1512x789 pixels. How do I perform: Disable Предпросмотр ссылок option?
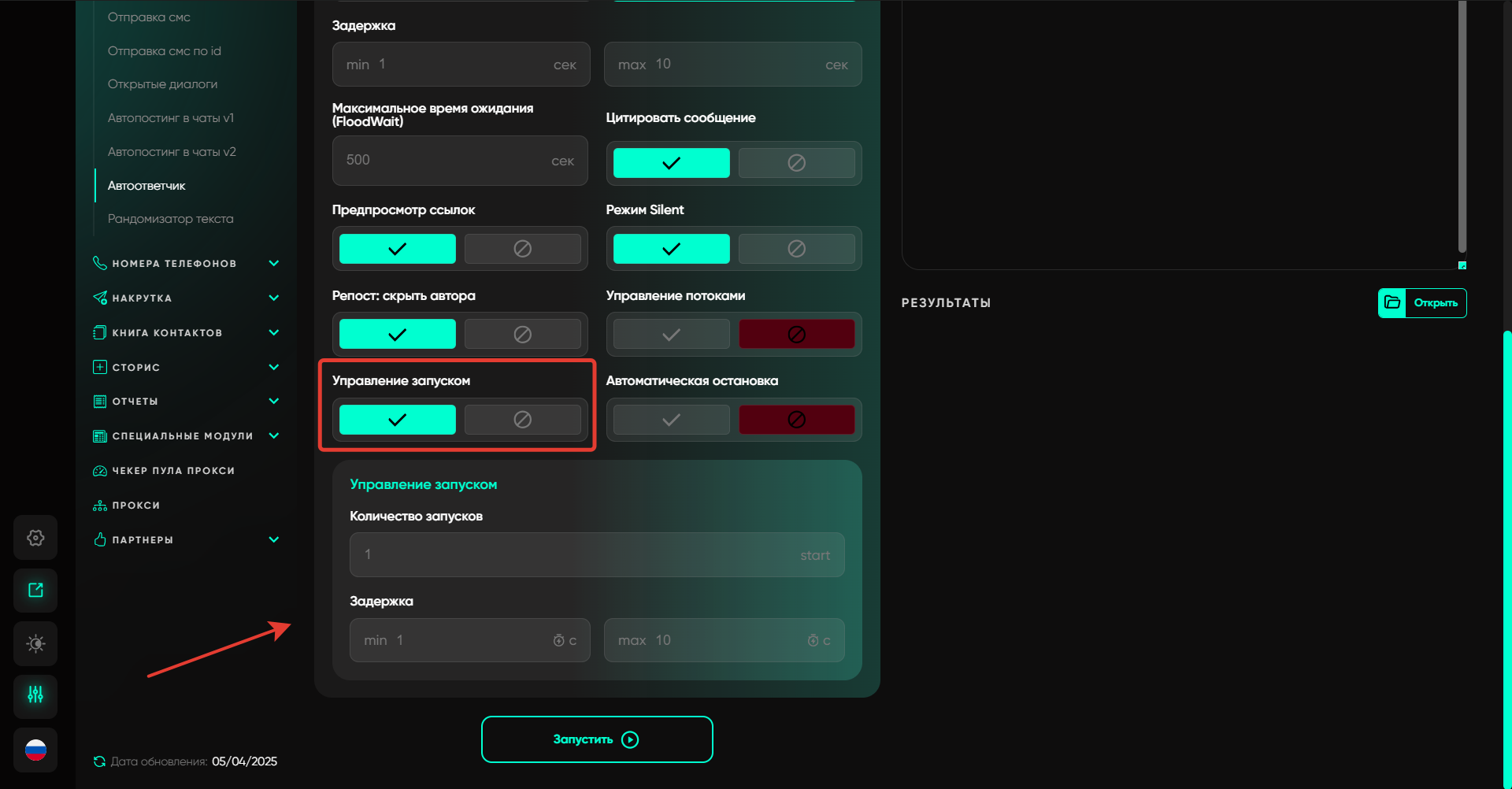click(522, 249)
